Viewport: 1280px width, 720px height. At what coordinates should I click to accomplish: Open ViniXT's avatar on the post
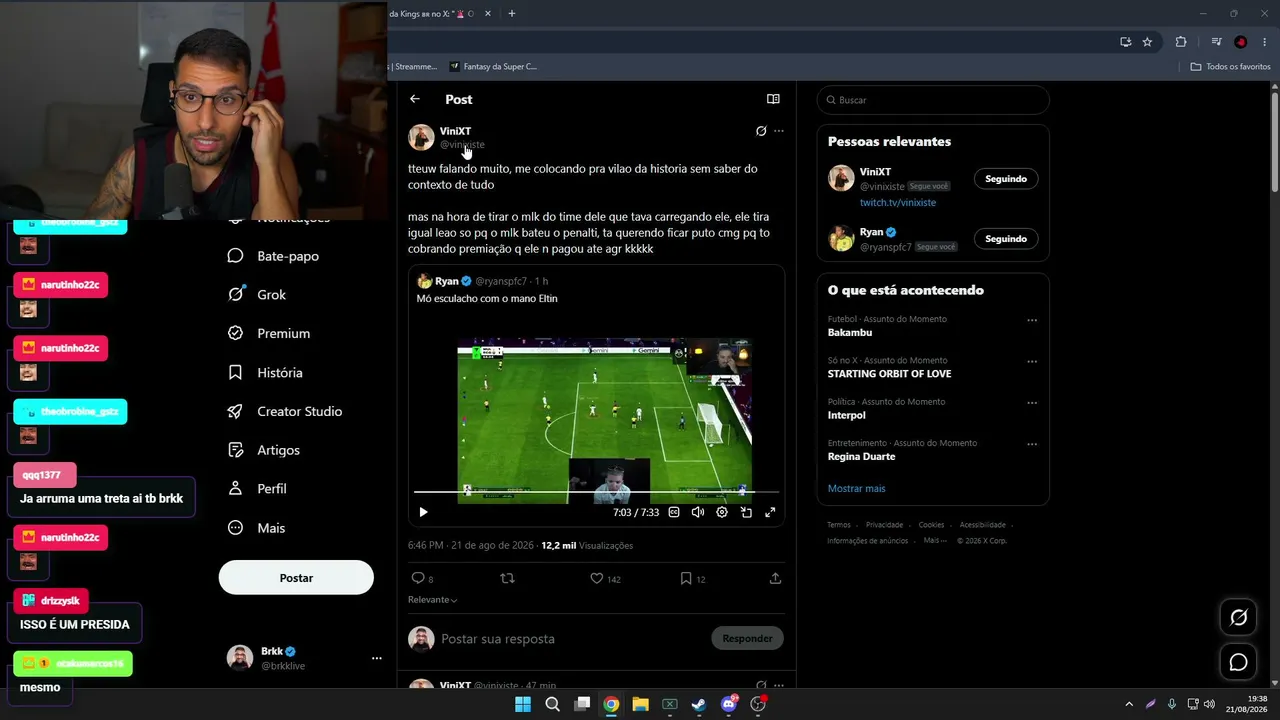[x=421, y=137]
